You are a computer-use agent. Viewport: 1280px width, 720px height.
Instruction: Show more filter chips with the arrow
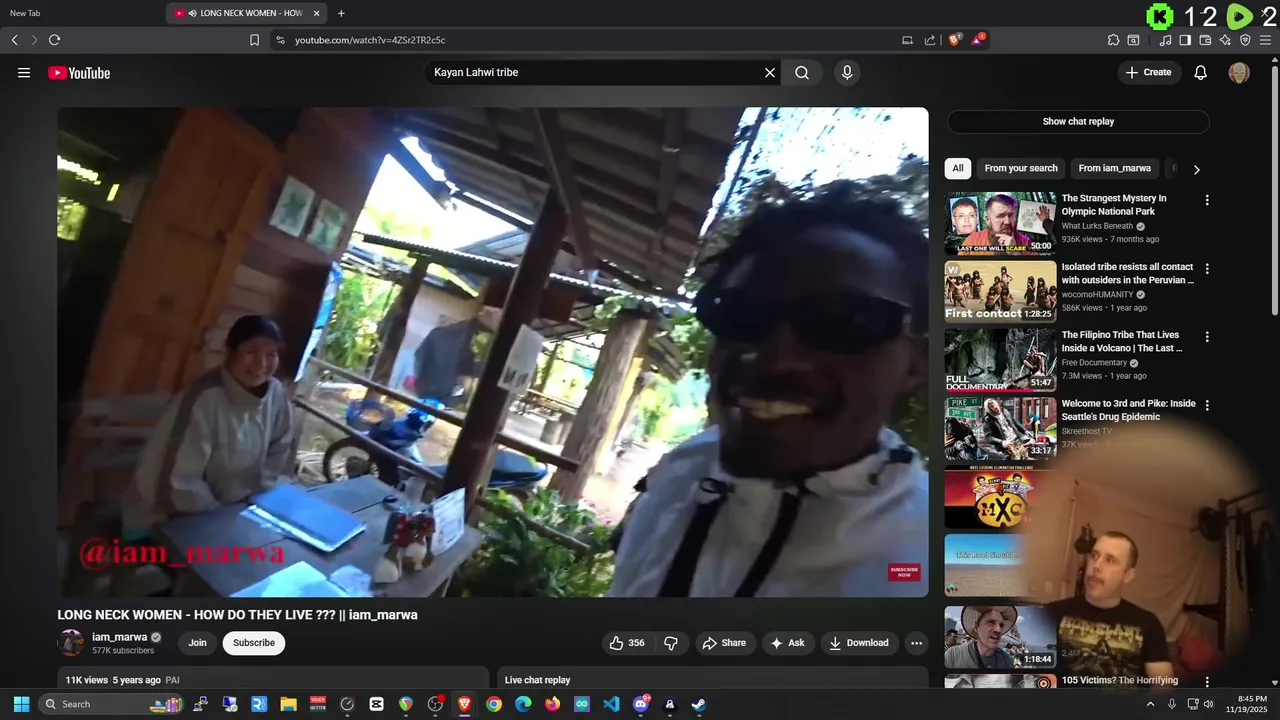(1196, 169)
